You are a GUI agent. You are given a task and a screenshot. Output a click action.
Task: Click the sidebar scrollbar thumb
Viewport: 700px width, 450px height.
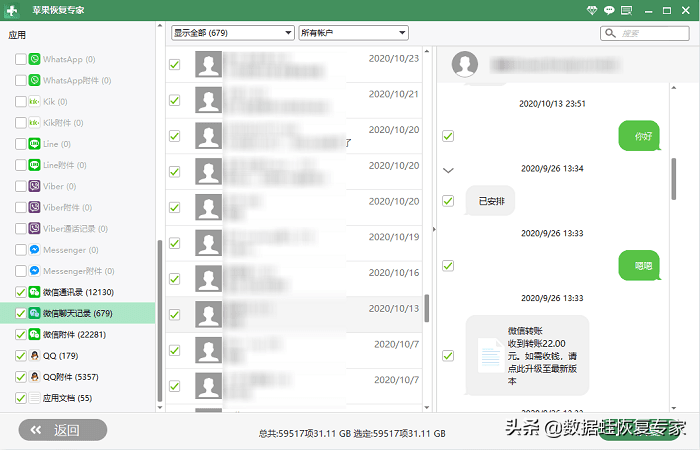(160, 321)
